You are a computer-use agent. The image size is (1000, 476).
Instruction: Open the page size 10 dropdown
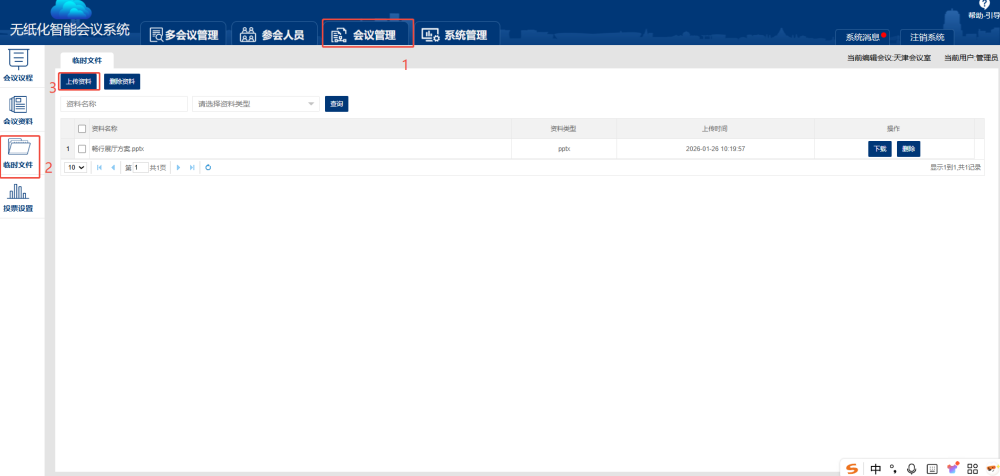pos(76,167)
